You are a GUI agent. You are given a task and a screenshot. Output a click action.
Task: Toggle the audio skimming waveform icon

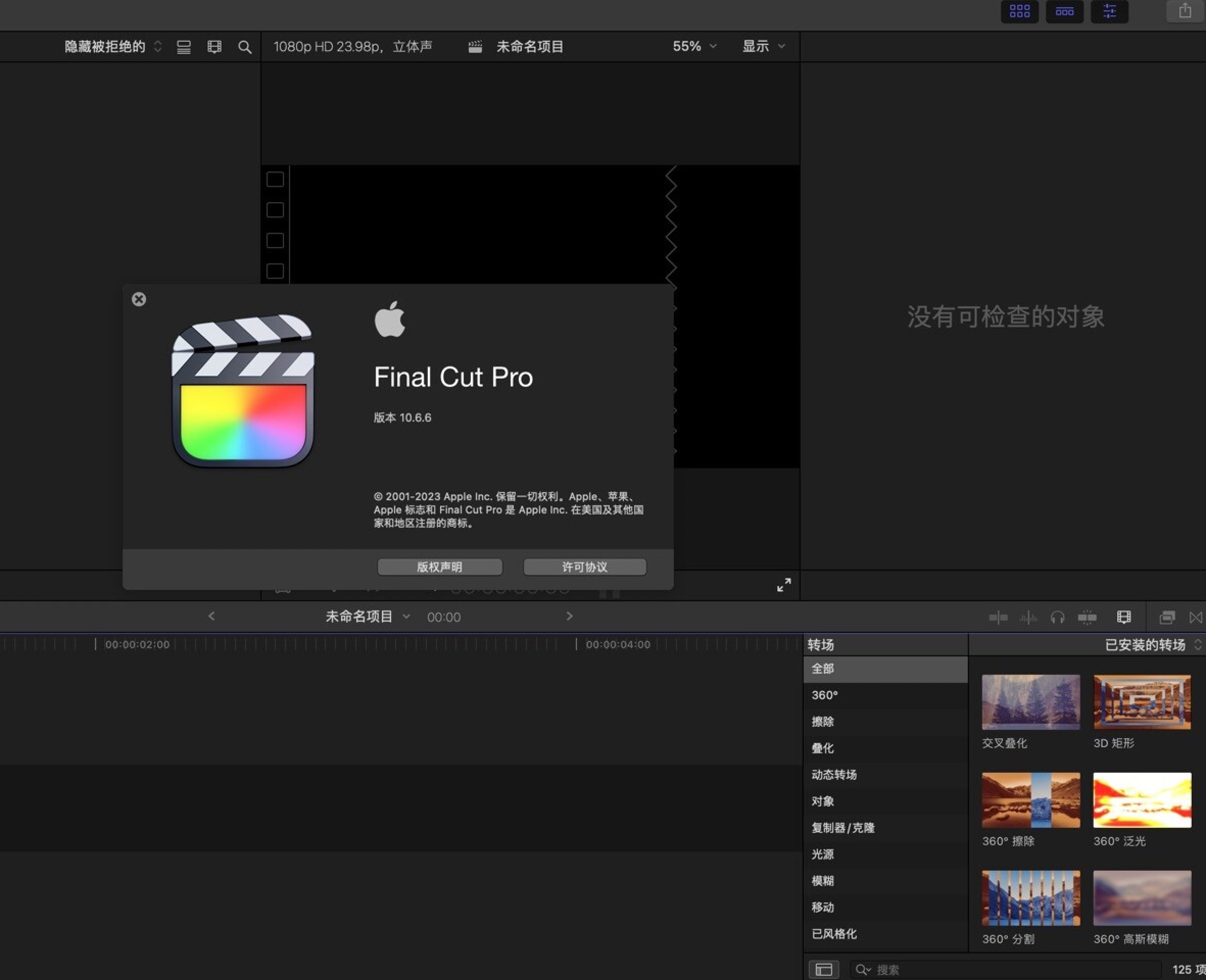(1028, 618)
